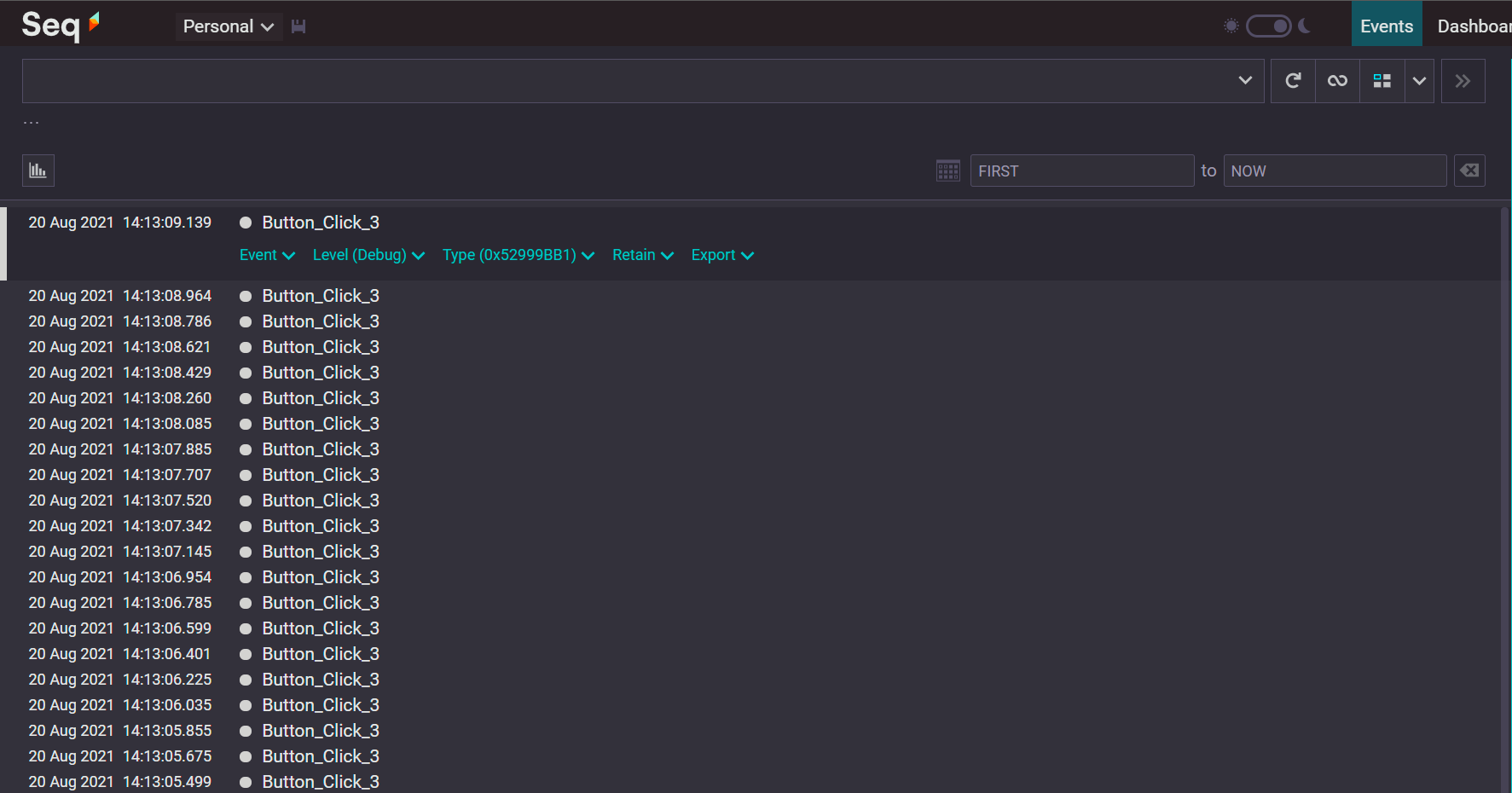Click level dot of 14:13:08.260 event

[x=246, y=398]
